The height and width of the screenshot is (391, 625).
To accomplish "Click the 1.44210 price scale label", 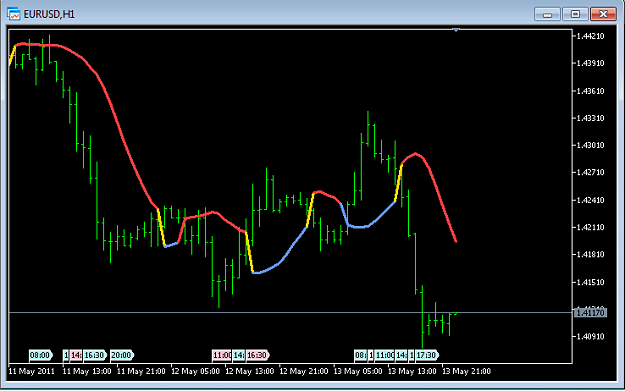I will coord(590,36).
